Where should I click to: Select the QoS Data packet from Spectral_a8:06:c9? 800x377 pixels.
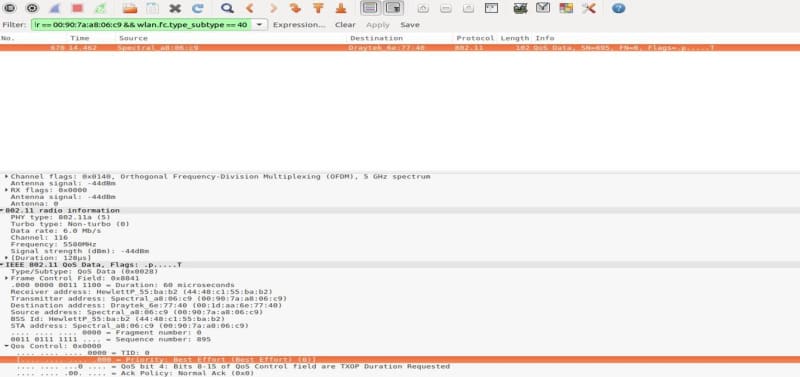coord(400,47)
